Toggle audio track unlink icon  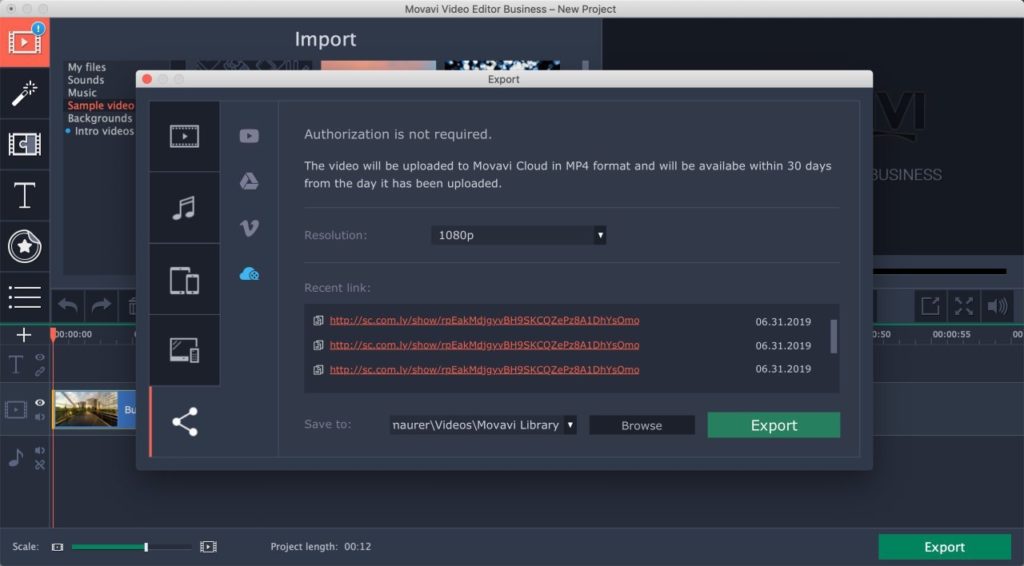click(40, 465)
